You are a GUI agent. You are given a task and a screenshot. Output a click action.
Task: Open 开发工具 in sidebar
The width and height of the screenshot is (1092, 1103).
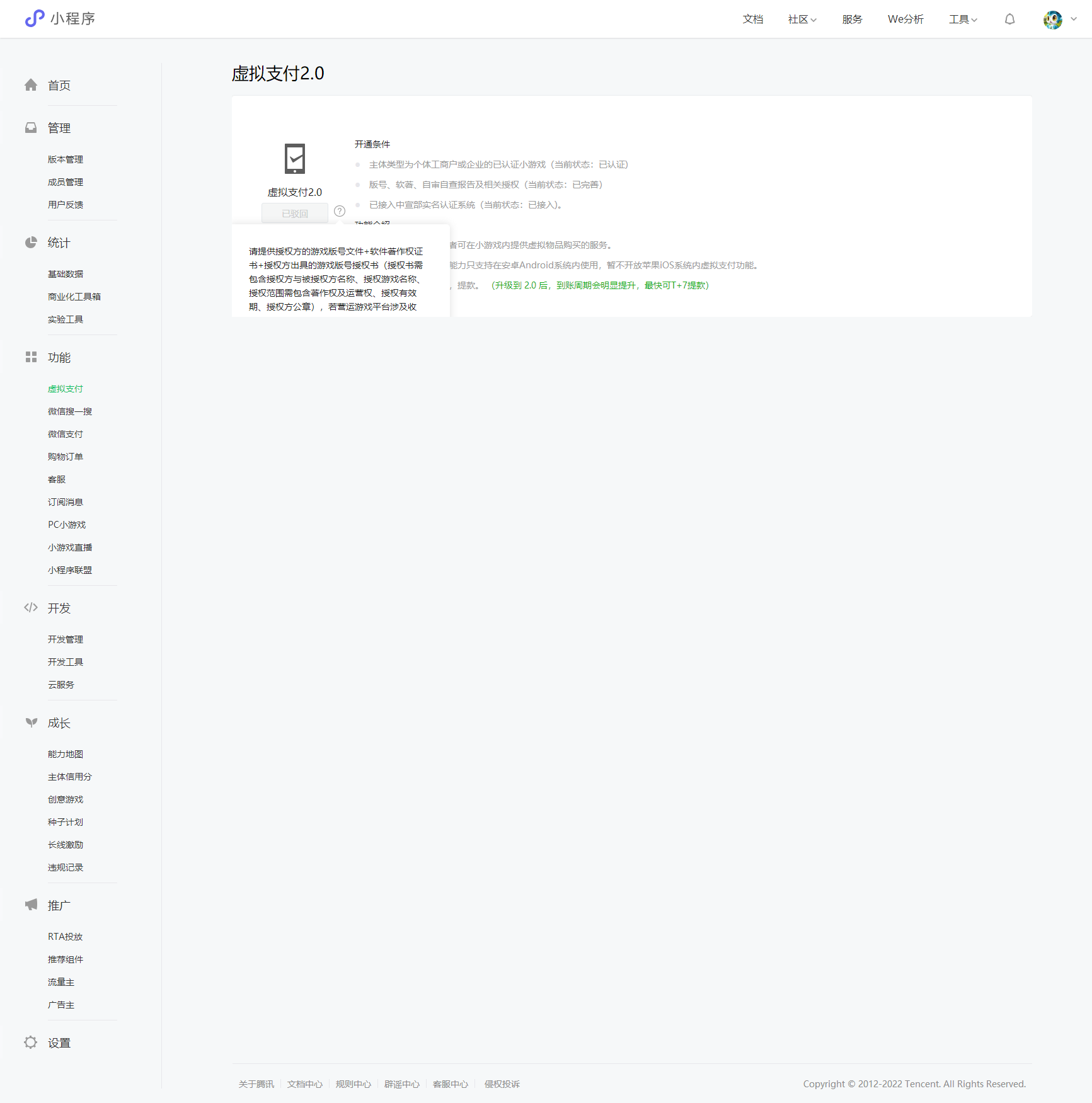click(x=66, y=662)
